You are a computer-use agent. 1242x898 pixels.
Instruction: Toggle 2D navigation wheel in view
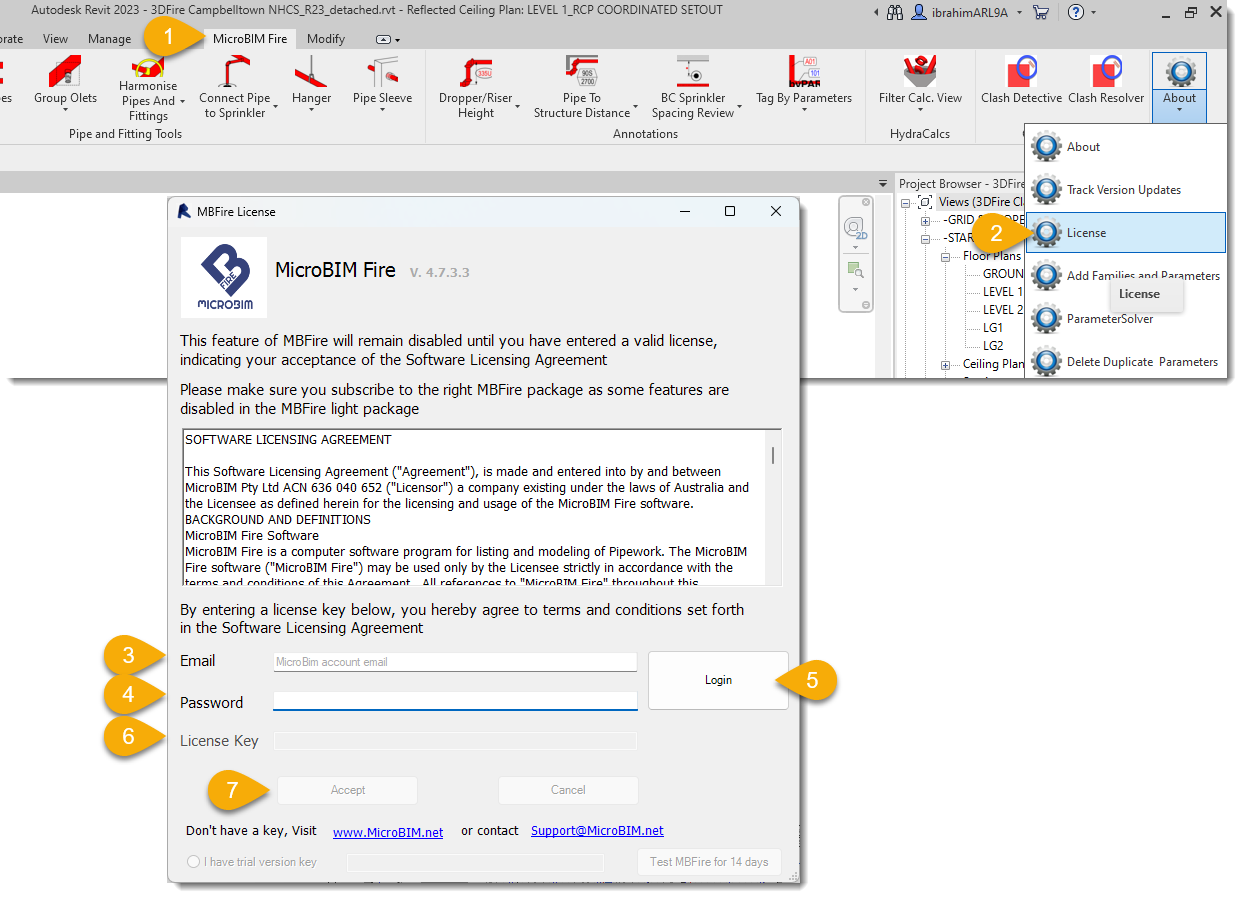point(854,229)
